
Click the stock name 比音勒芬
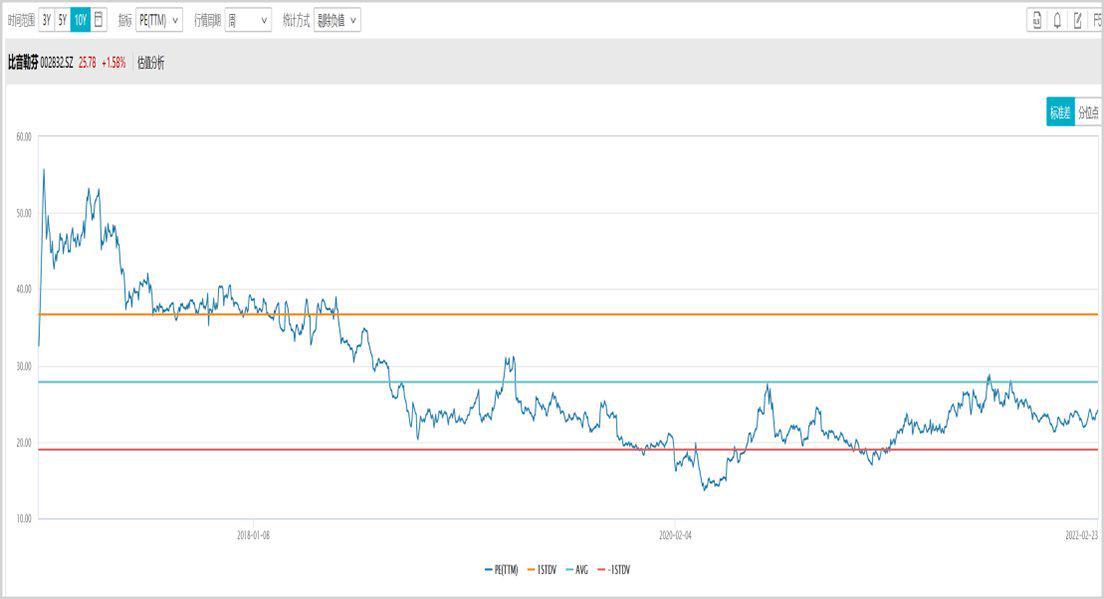point(22,63)
